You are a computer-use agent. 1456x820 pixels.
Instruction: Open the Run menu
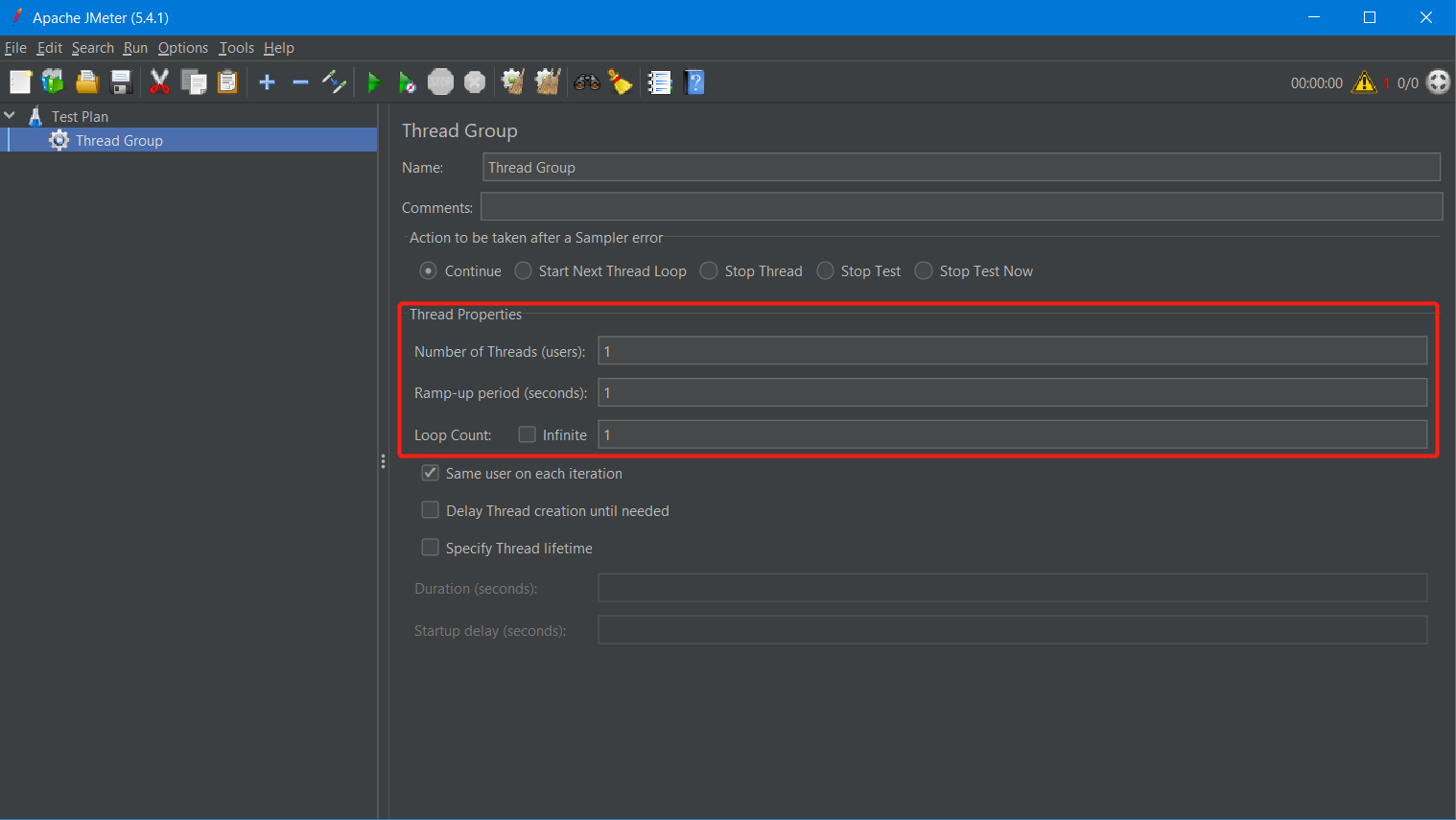click(x=135, y=48)
